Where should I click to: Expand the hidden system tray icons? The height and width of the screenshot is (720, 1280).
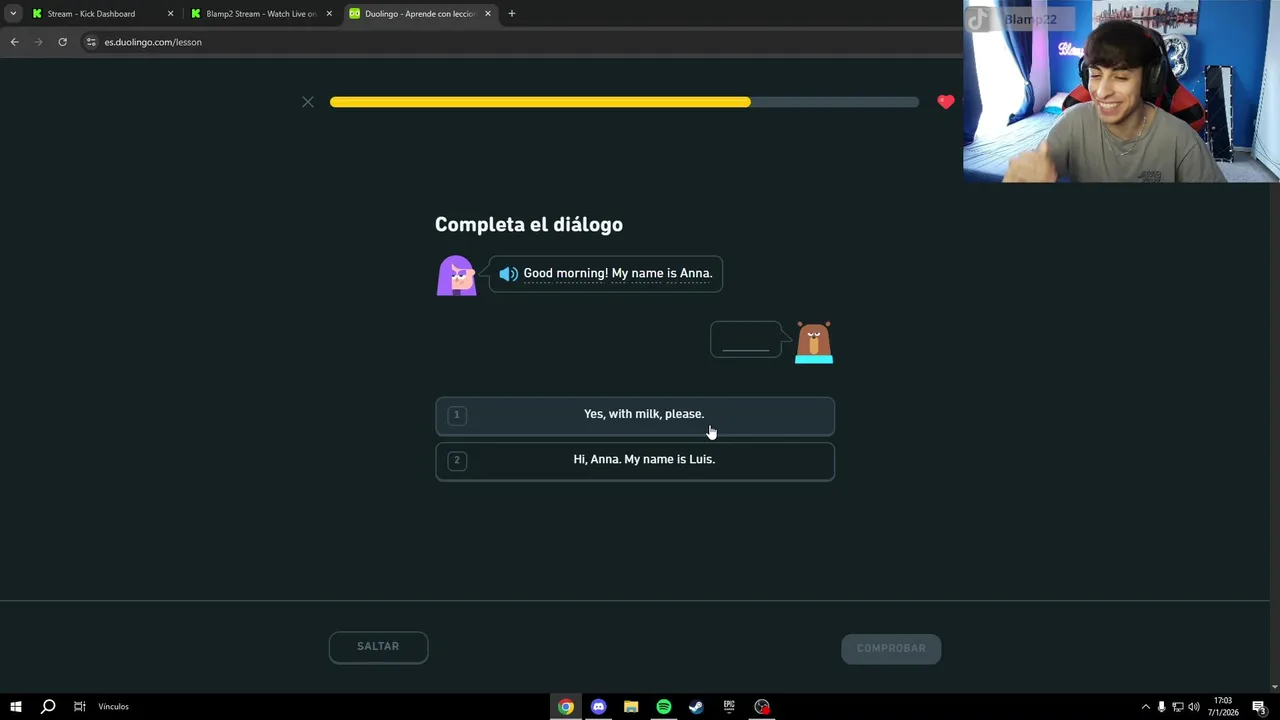(1146, 707)
